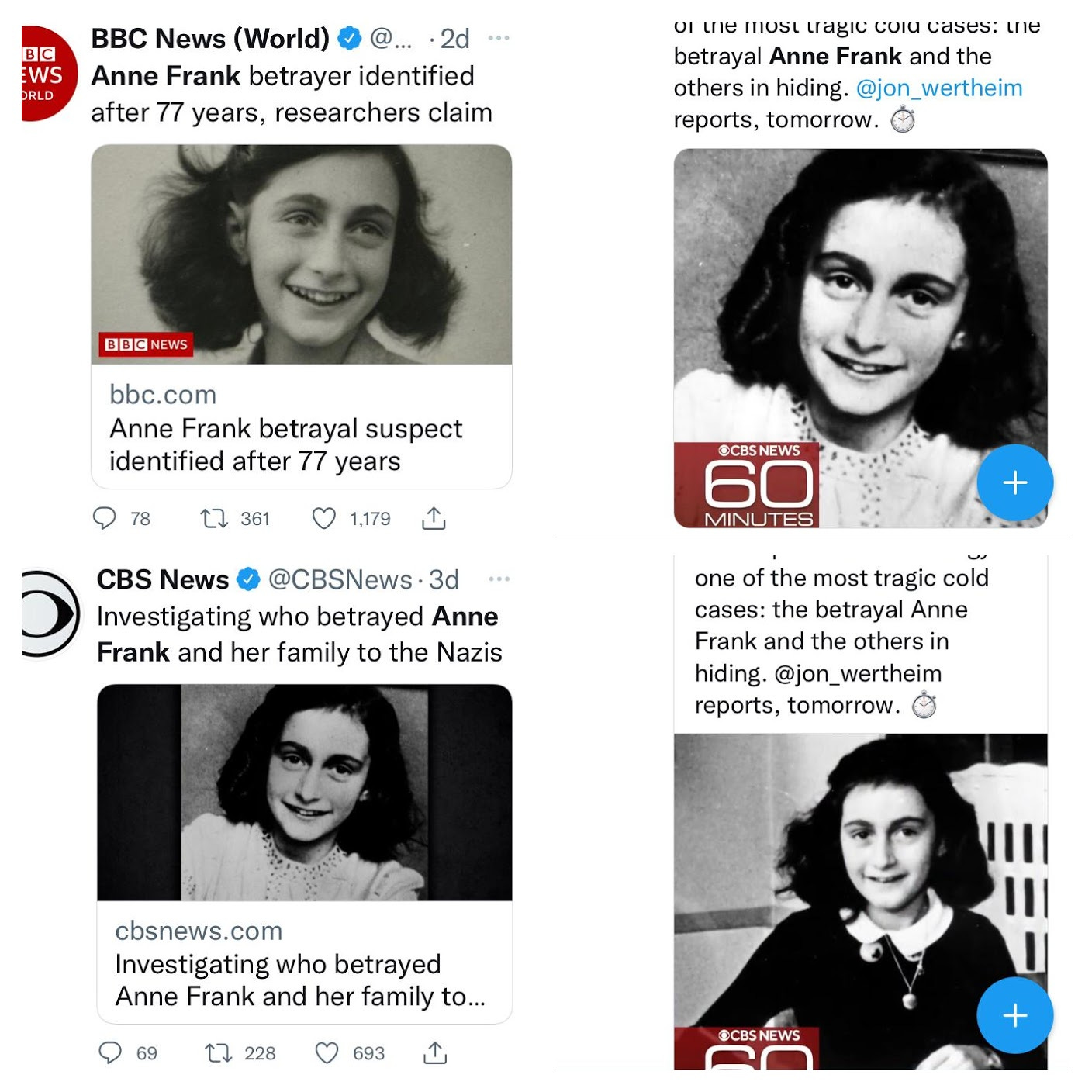The image size is (1092, 1092).
Task: Open the @CBSNews handle
Action: tap(340, 579)
